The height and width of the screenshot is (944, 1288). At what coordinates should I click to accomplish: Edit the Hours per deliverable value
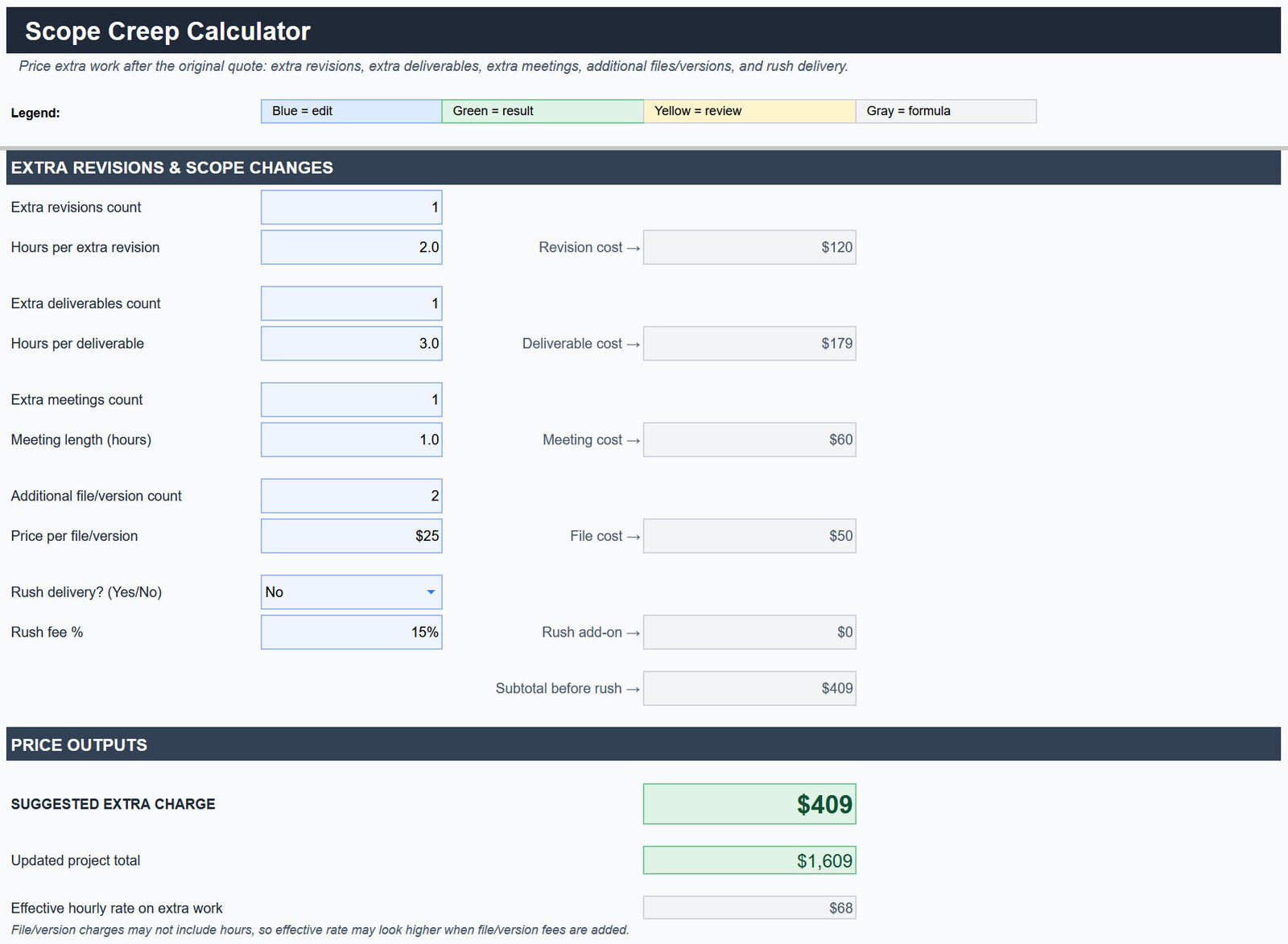352,344
